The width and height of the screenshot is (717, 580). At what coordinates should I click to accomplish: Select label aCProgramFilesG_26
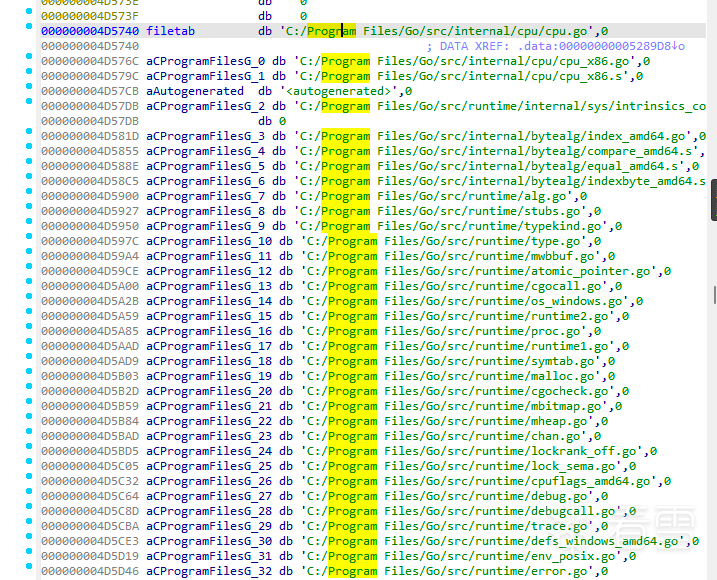pyautogui.click(x=209, y=481)
